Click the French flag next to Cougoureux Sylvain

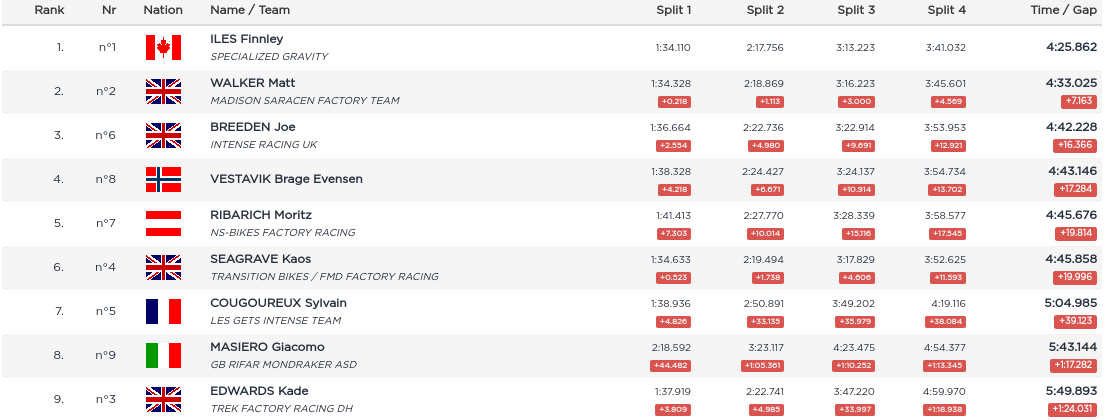point(163,311)
